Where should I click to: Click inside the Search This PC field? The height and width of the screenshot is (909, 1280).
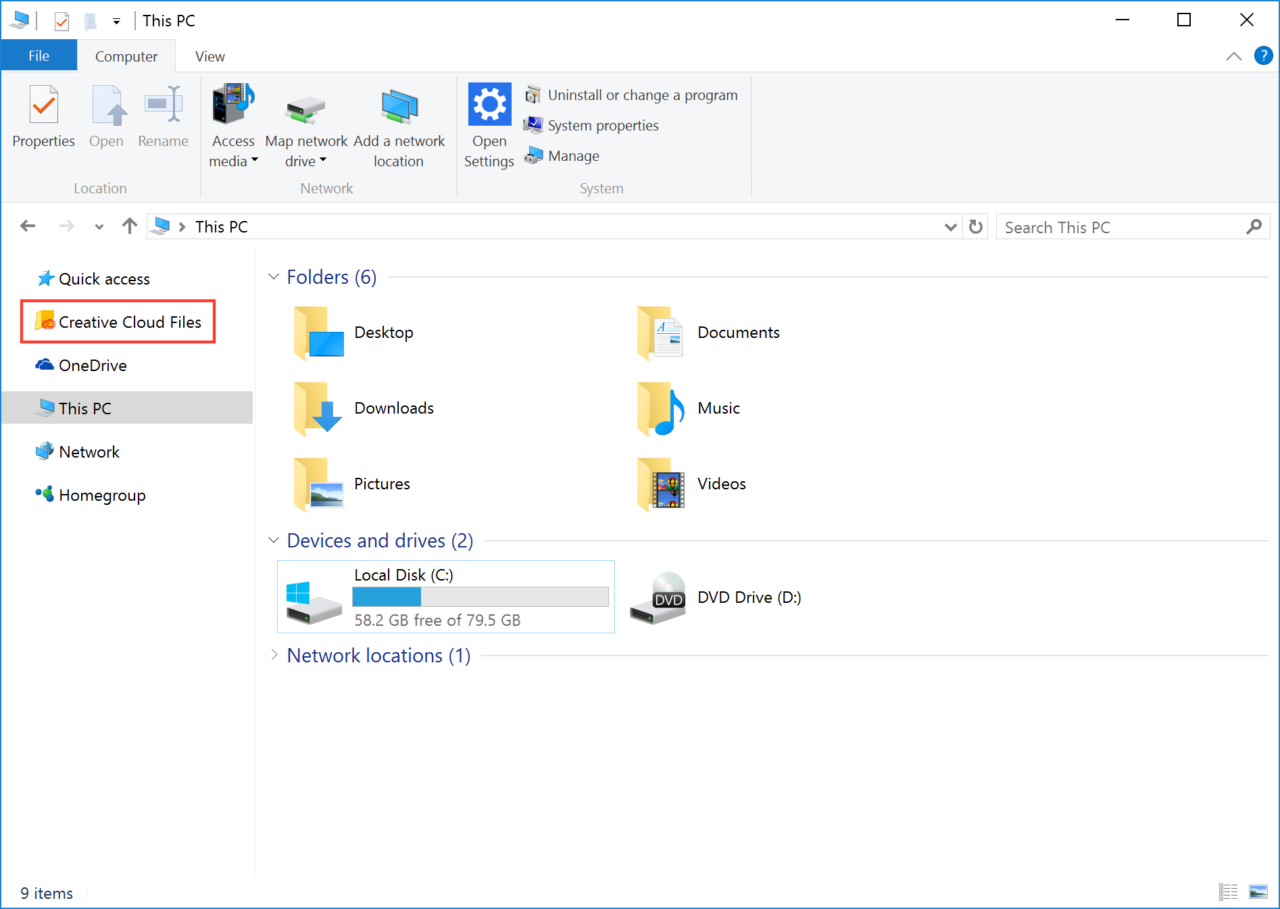tap(1100, 226)
